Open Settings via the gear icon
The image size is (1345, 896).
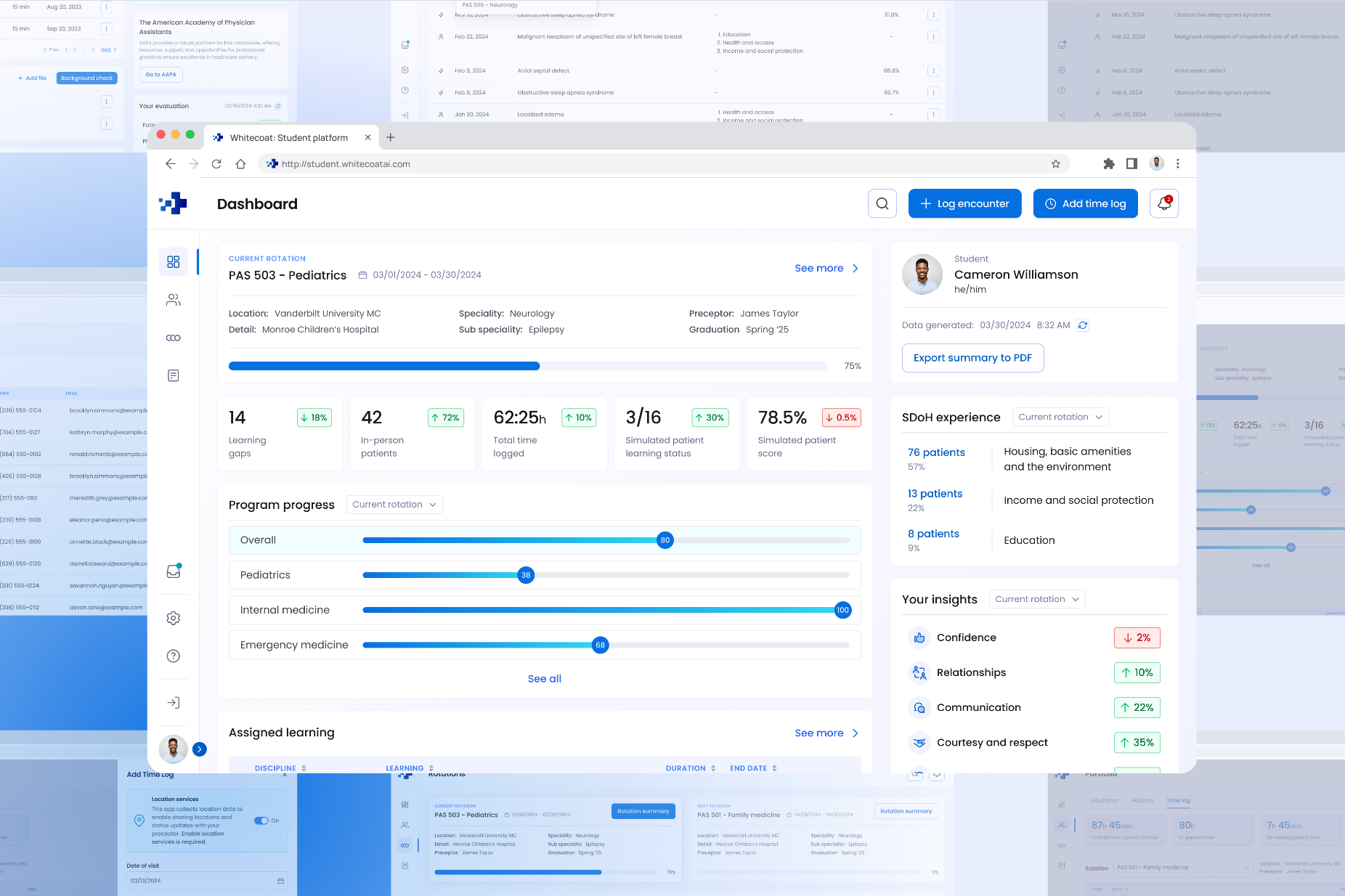coord(174,618)
